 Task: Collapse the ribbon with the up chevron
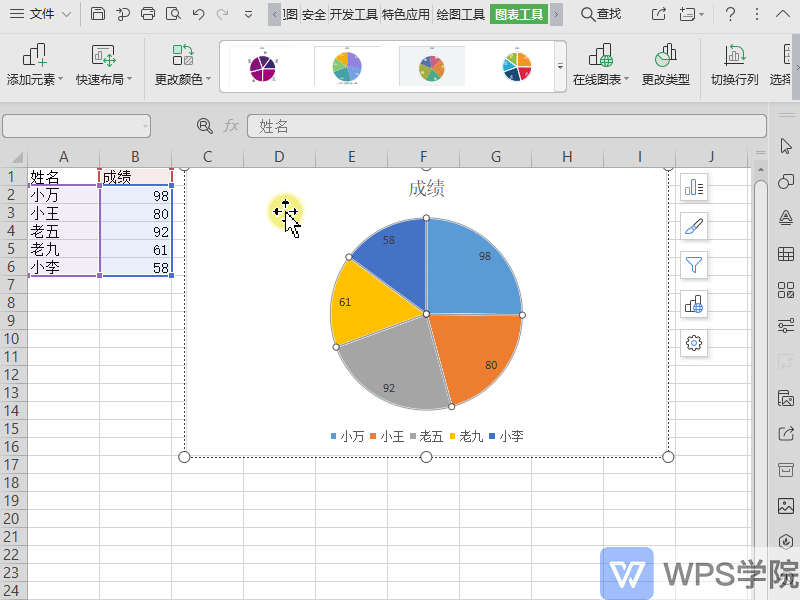783,14
